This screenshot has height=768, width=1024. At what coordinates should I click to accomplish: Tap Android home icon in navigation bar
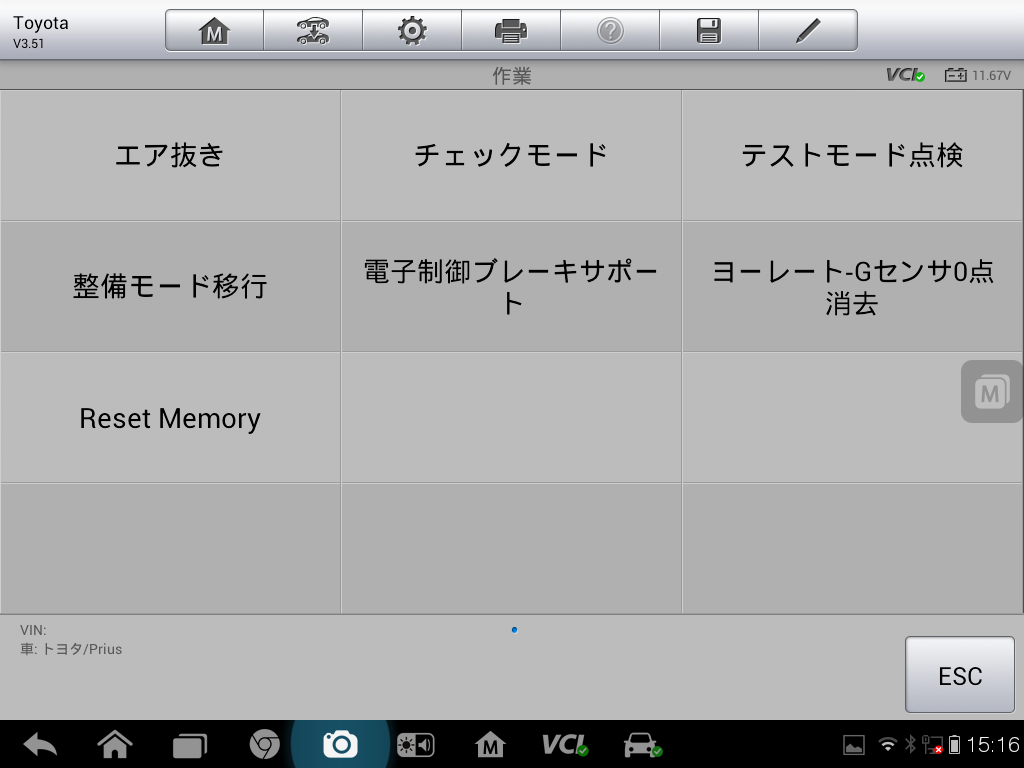(x=115, y=744)
